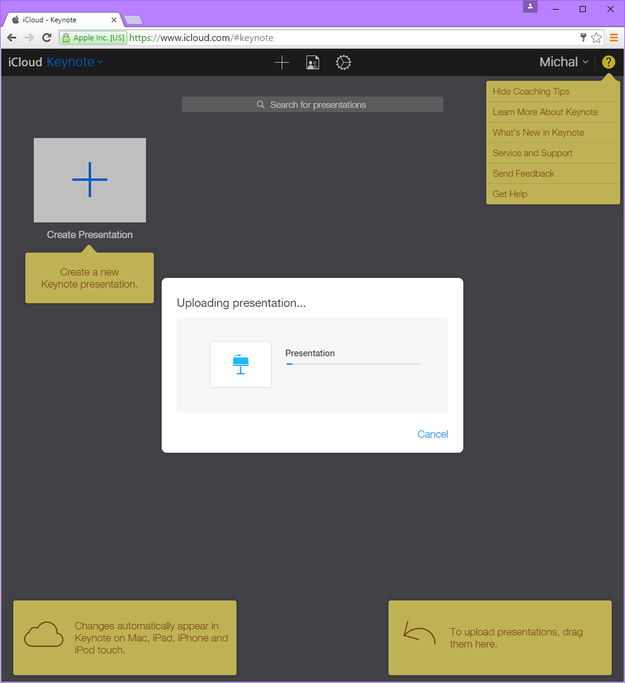Close the iCloud - Keynote tab

point(114,20)
